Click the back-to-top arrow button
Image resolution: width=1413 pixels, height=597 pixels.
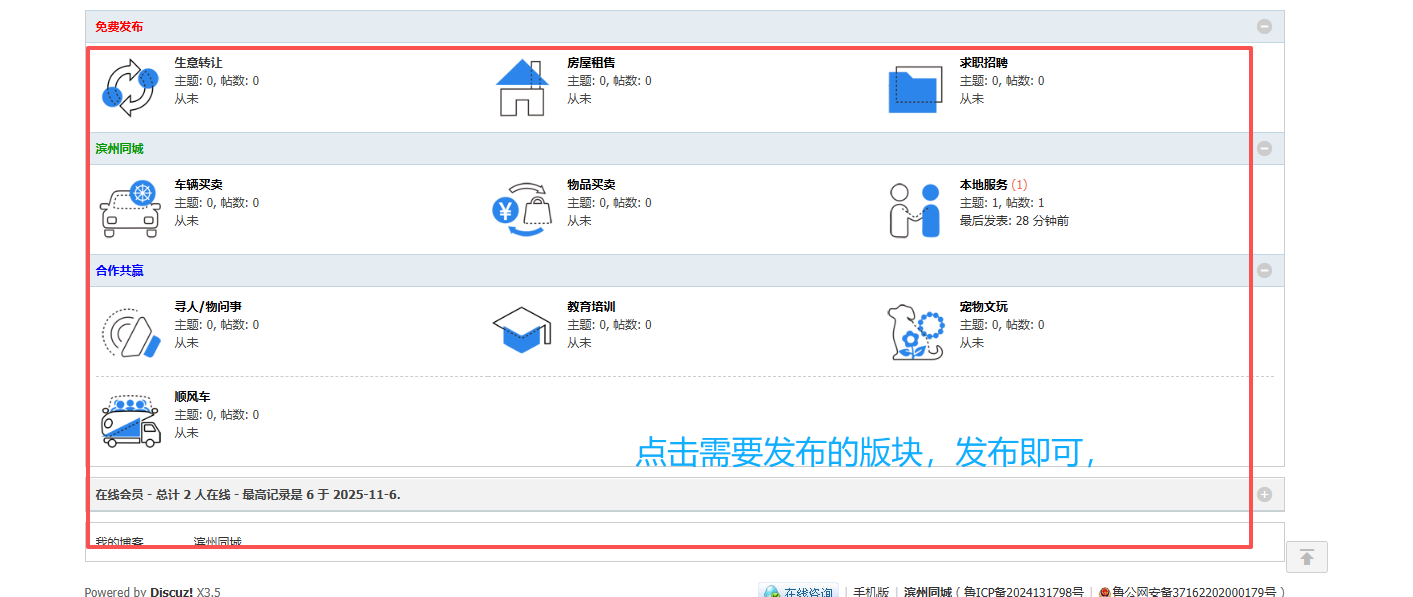click(x=1306, y=557)
